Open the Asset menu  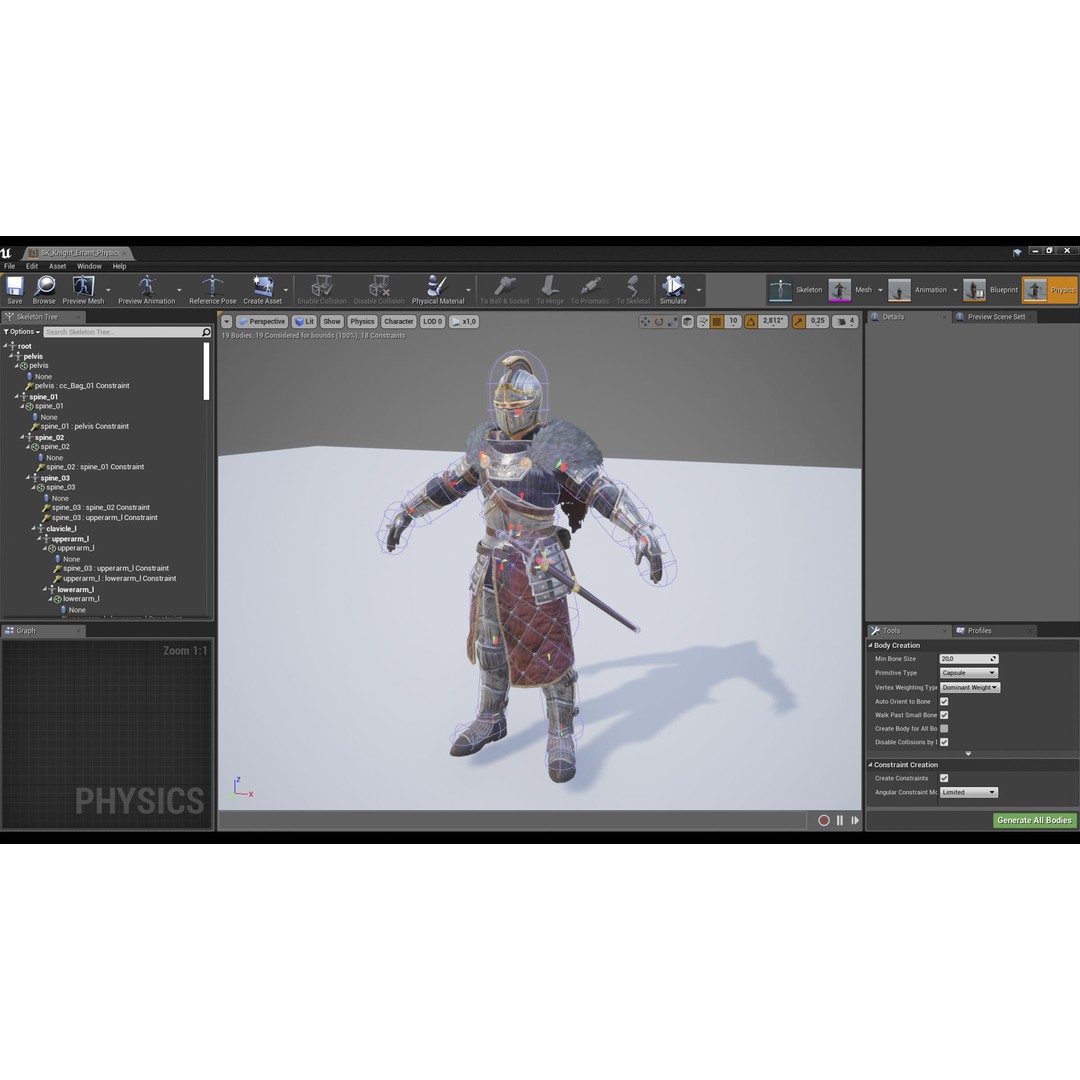(58, 266)
